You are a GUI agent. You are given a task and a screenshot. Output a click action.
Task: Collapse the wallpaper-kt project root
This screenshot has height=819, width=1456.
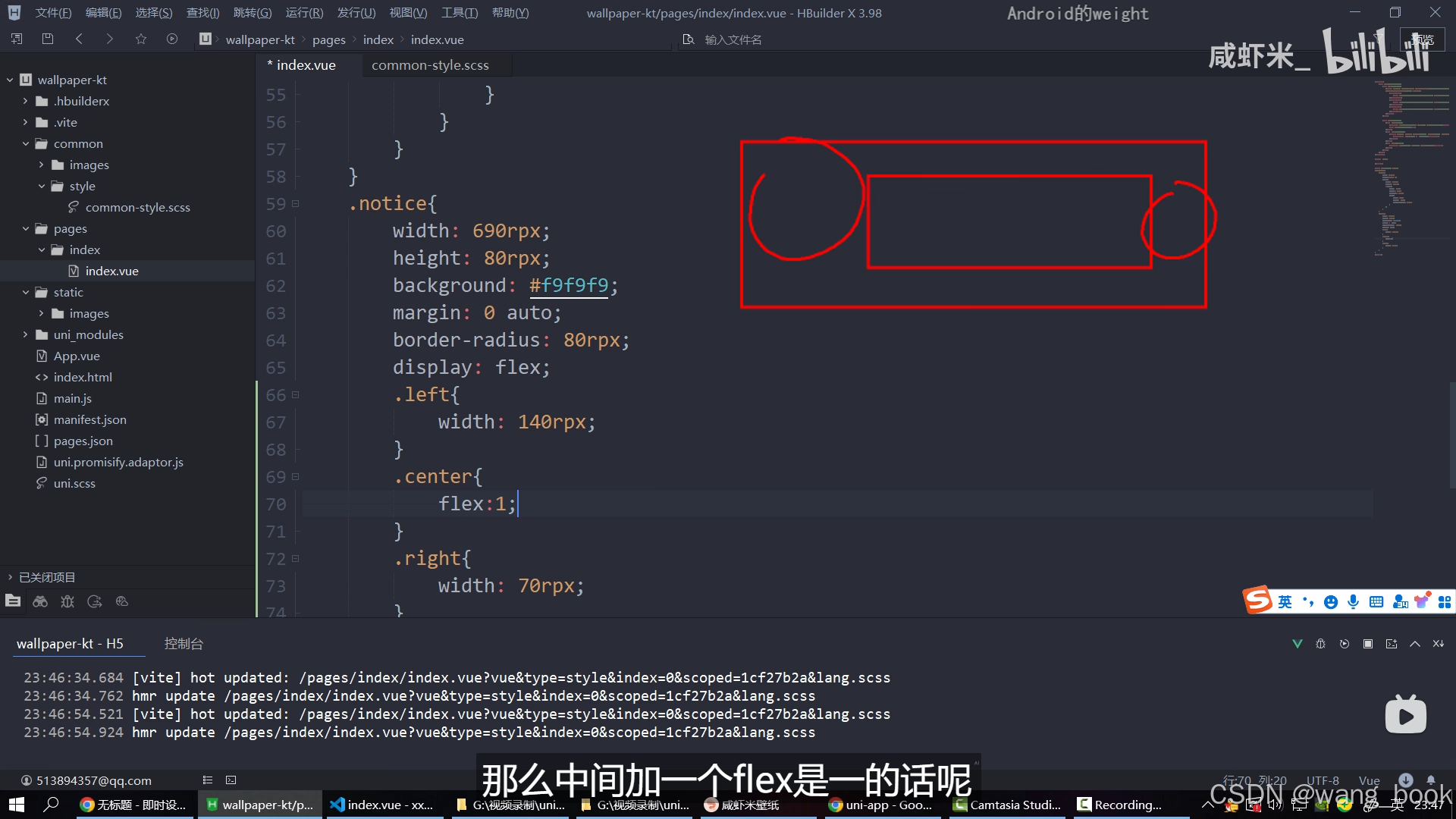tap(10, 80)
